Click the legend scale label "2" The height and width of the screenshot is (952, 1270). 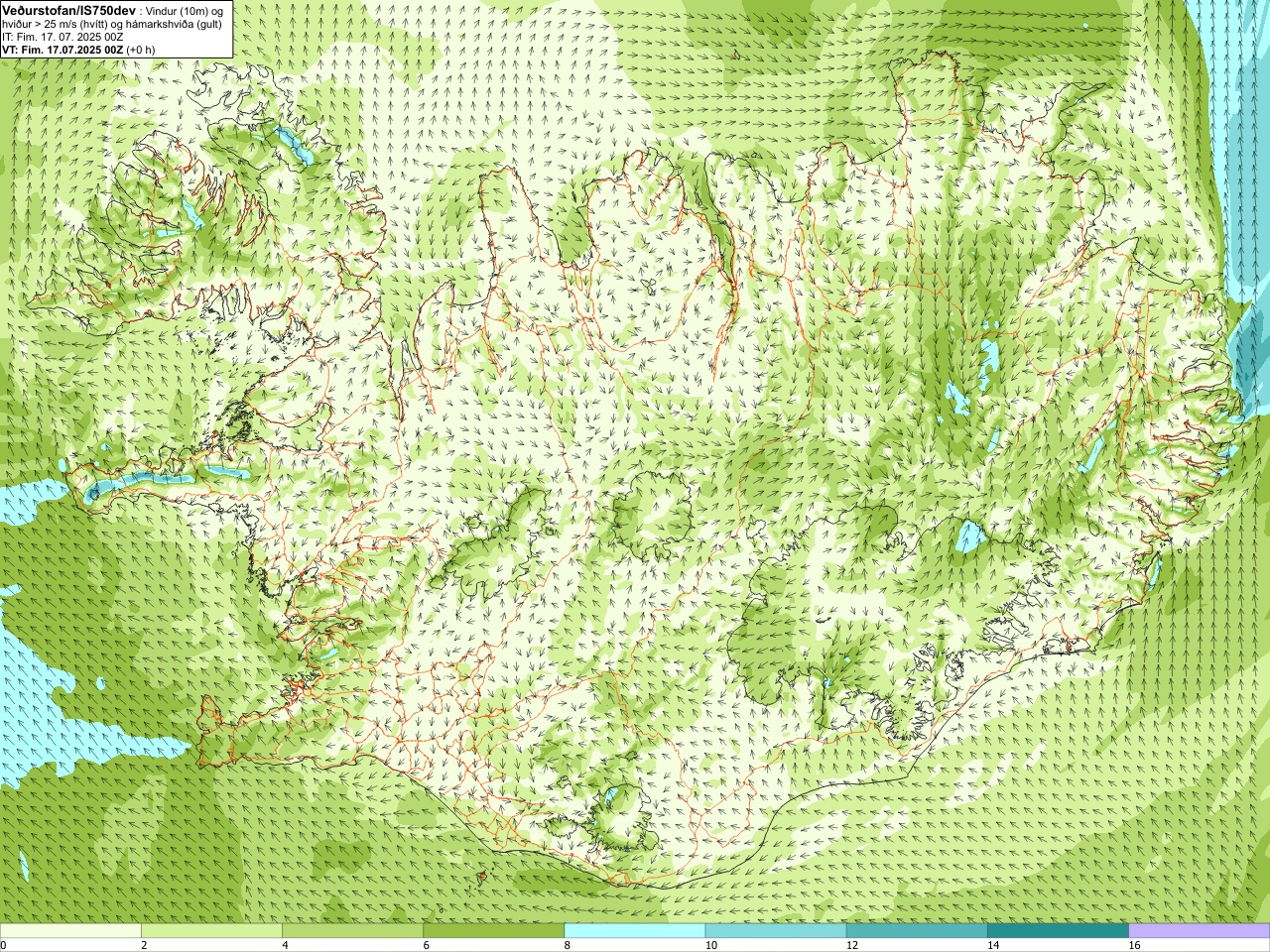pyautogui.click(x=144, y=945)
